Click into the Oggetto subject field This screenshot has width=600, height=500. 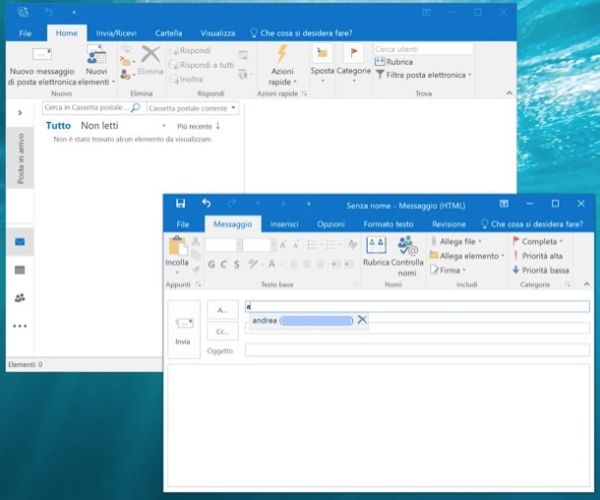click(415, 351)
